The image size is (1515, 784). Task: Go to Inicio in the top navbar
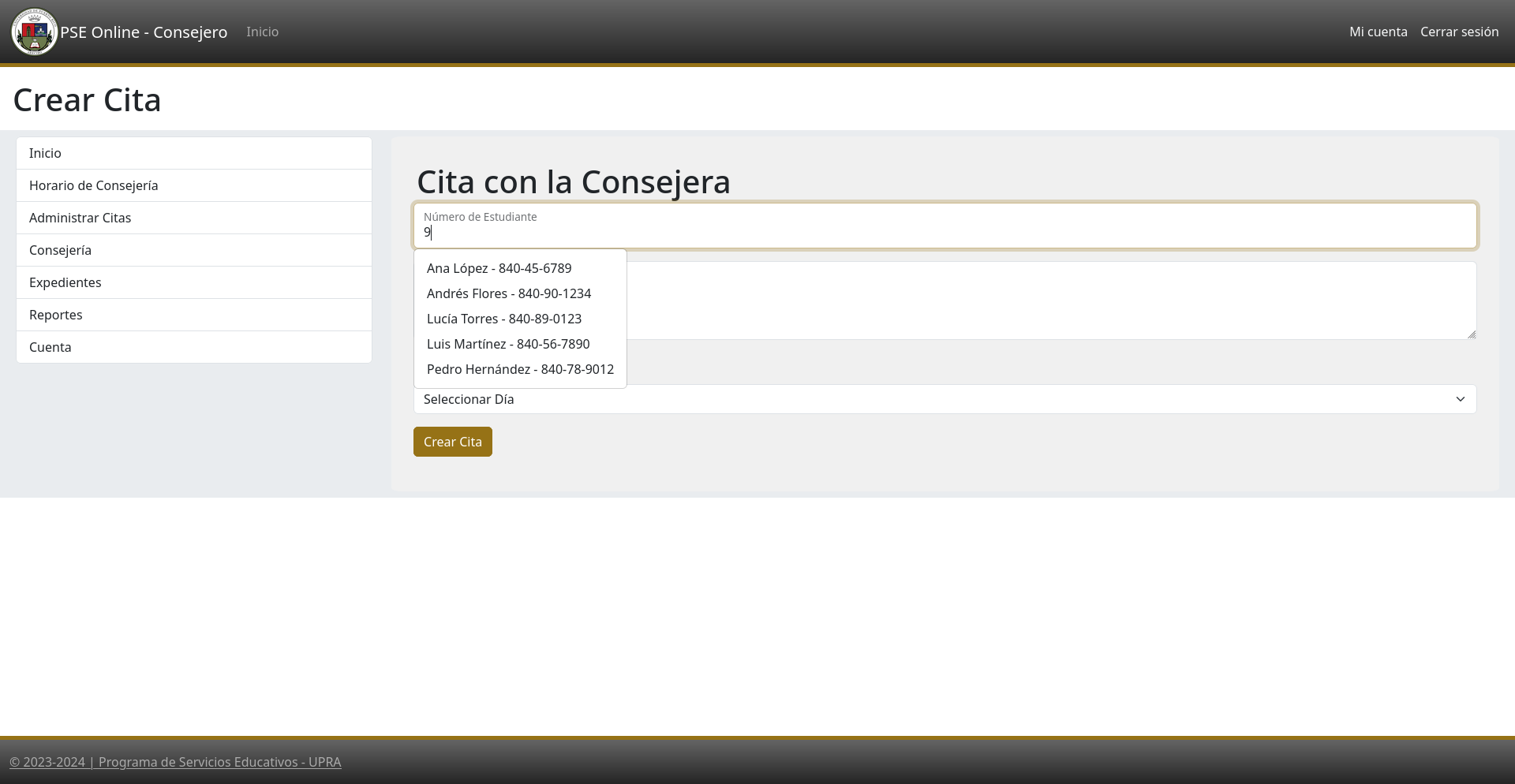262,32
